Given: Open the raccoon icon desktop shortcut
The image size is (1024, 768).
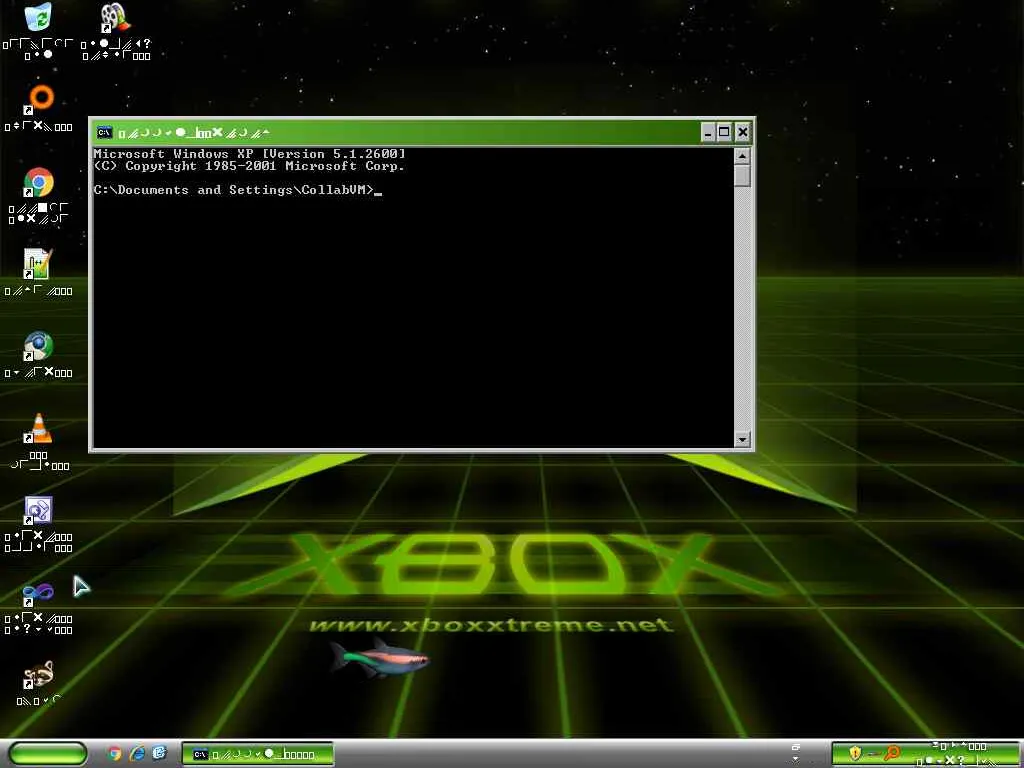Looking at the screenshot, I should tap(38, 675).
